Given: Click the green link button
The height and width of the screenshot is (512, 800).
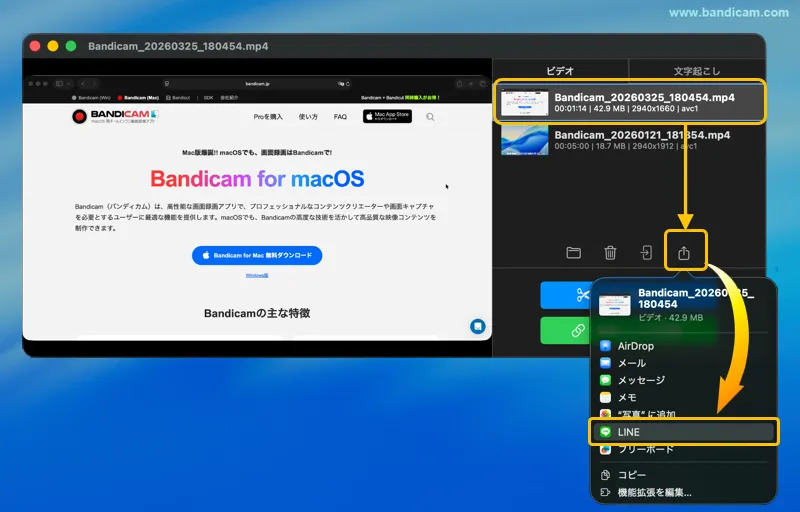Looking at the screenshot, I should coord(566,330).
